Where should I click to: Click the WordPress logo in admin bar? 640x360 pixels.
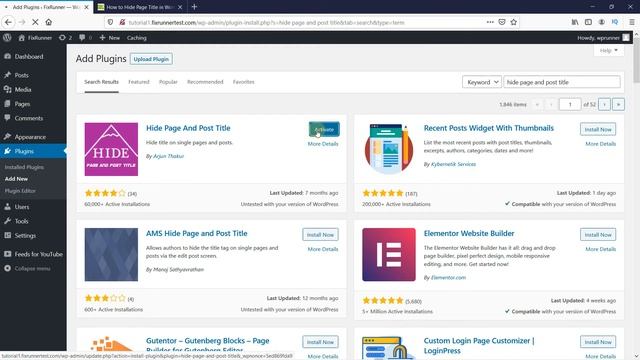7,38
